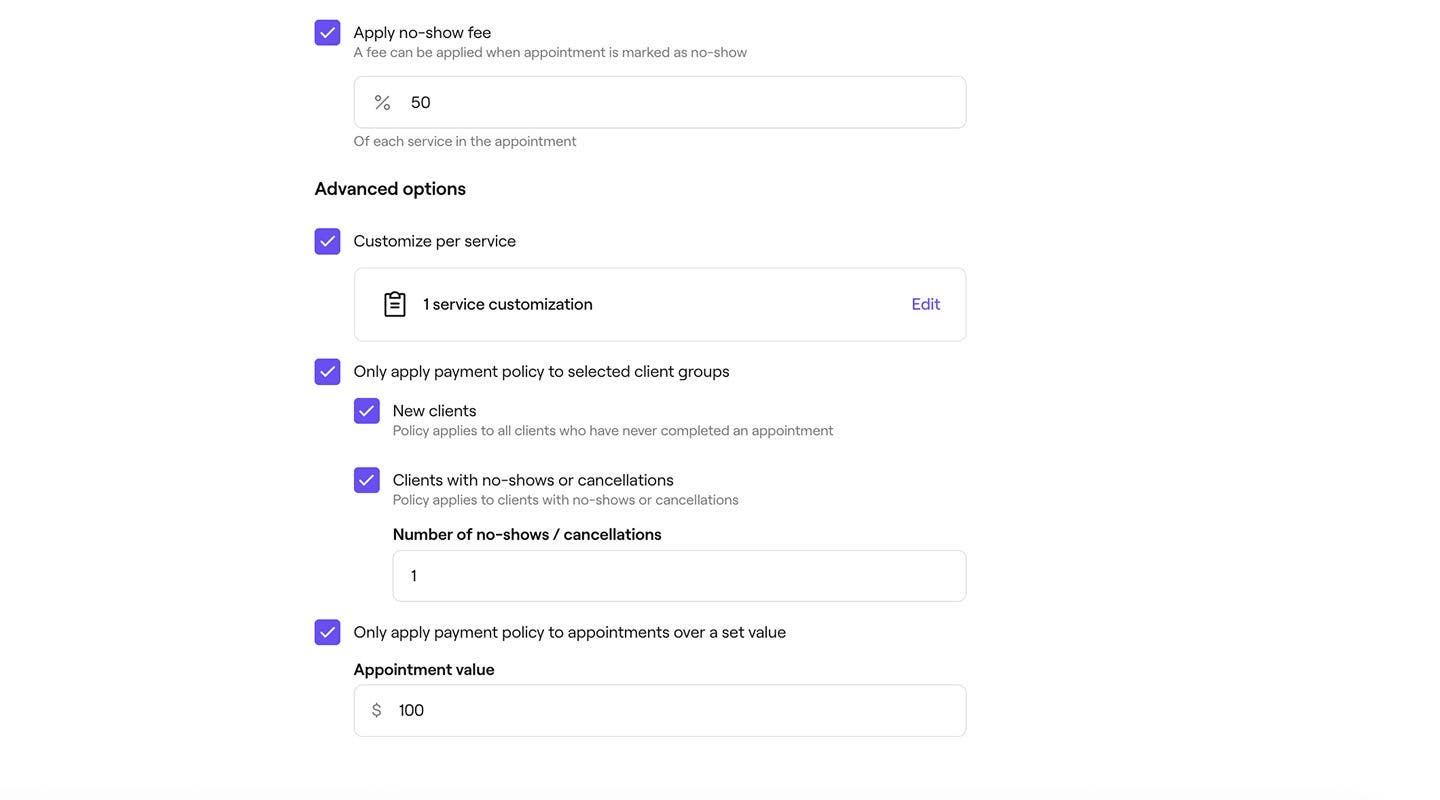
Task: Uncheck the Apply no-show fee checkbox
Action: tap(327, 33)
